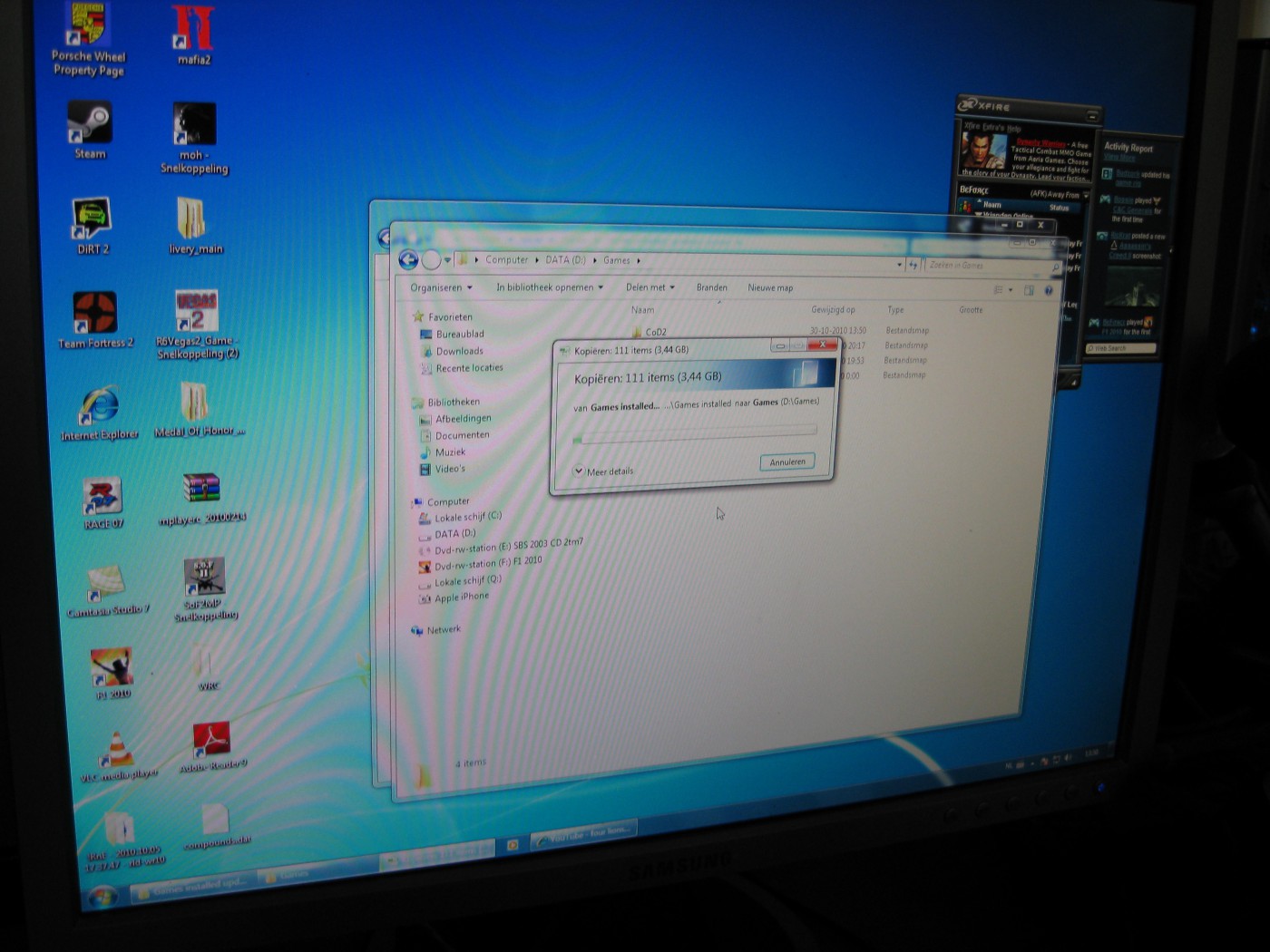
Task: Launch the F1 2010 desktop shortcut
Action: [x=112, y=674]
